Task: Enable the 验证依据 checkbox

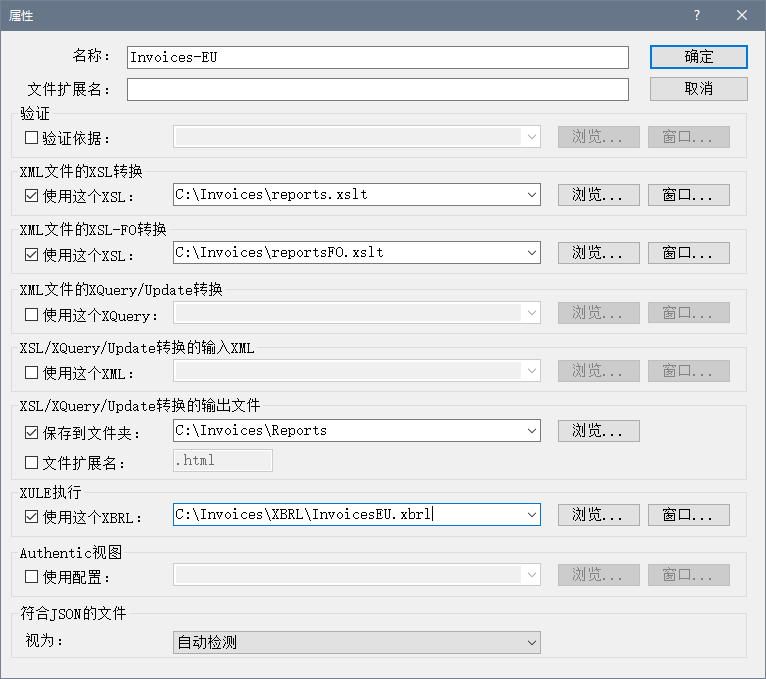Action: pyautogui.click(x=31, y=138)
